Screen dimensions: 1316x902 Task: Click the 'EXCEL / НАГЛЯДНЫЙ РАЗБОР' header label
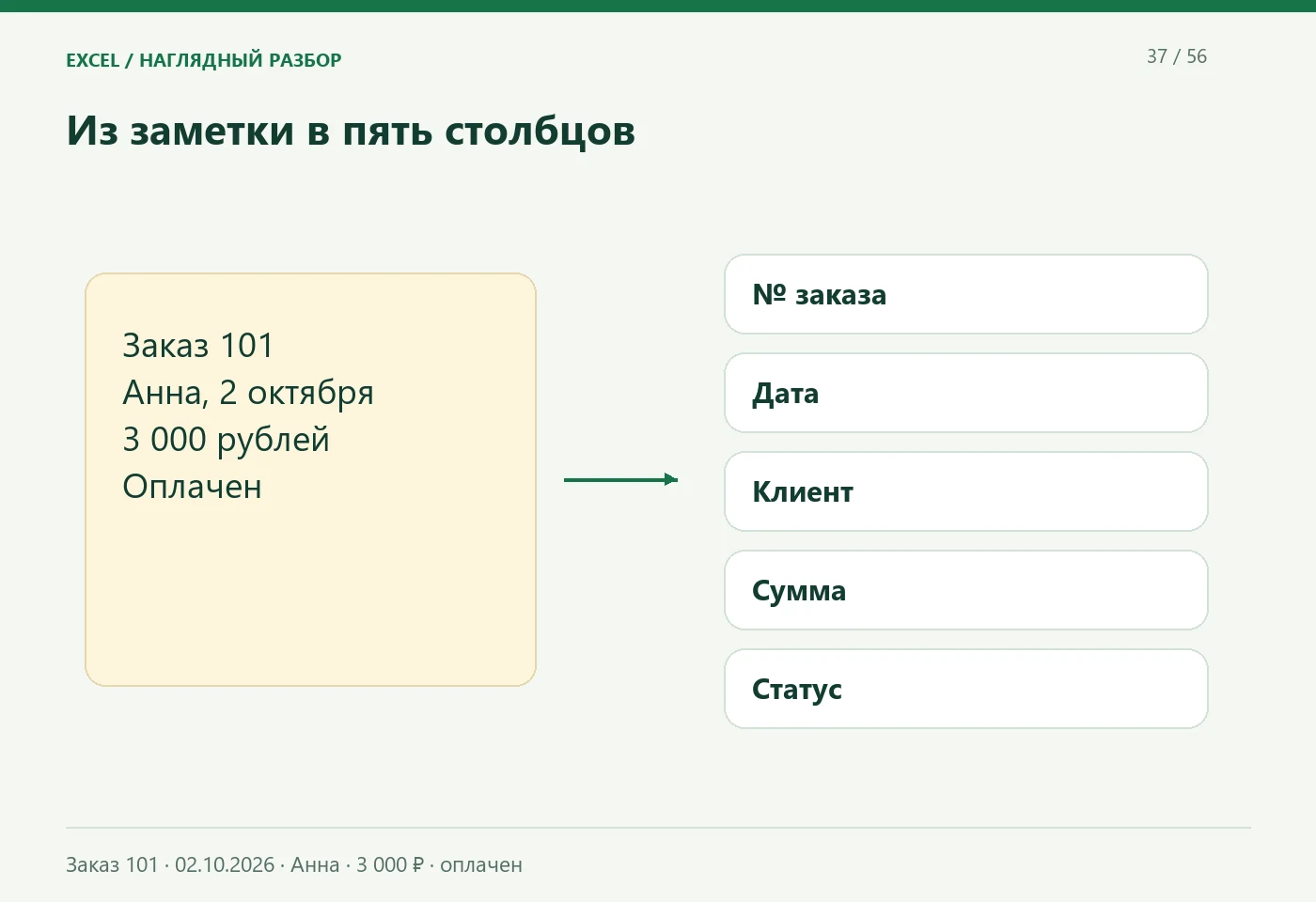(x=204, y=60)
